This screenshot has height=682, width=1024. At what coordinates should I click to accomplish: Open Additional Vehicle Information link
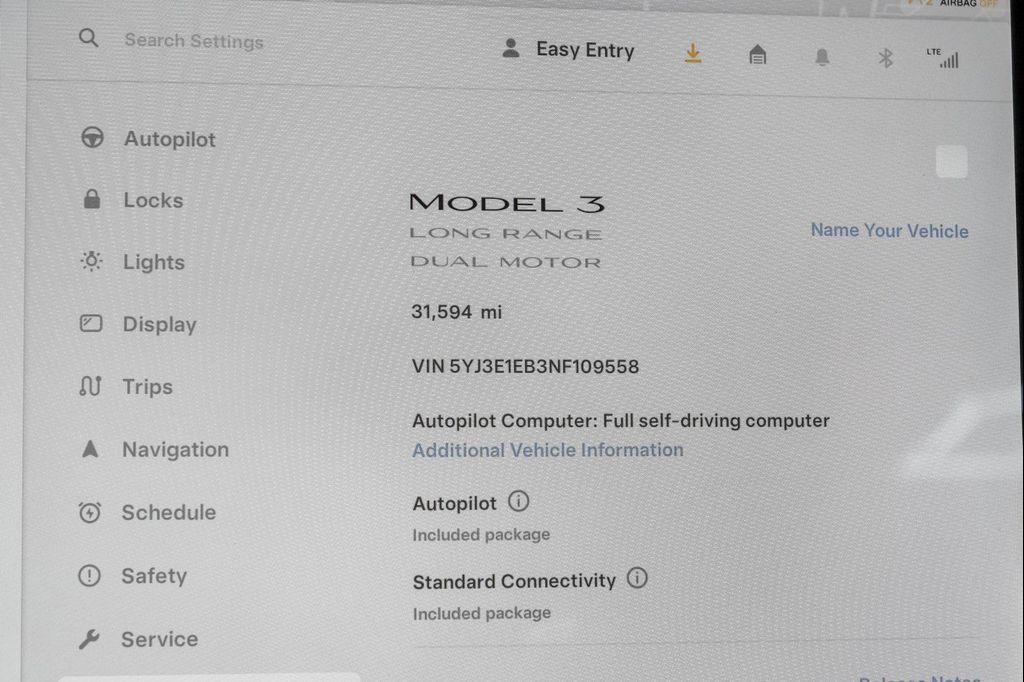click(548, 450)
